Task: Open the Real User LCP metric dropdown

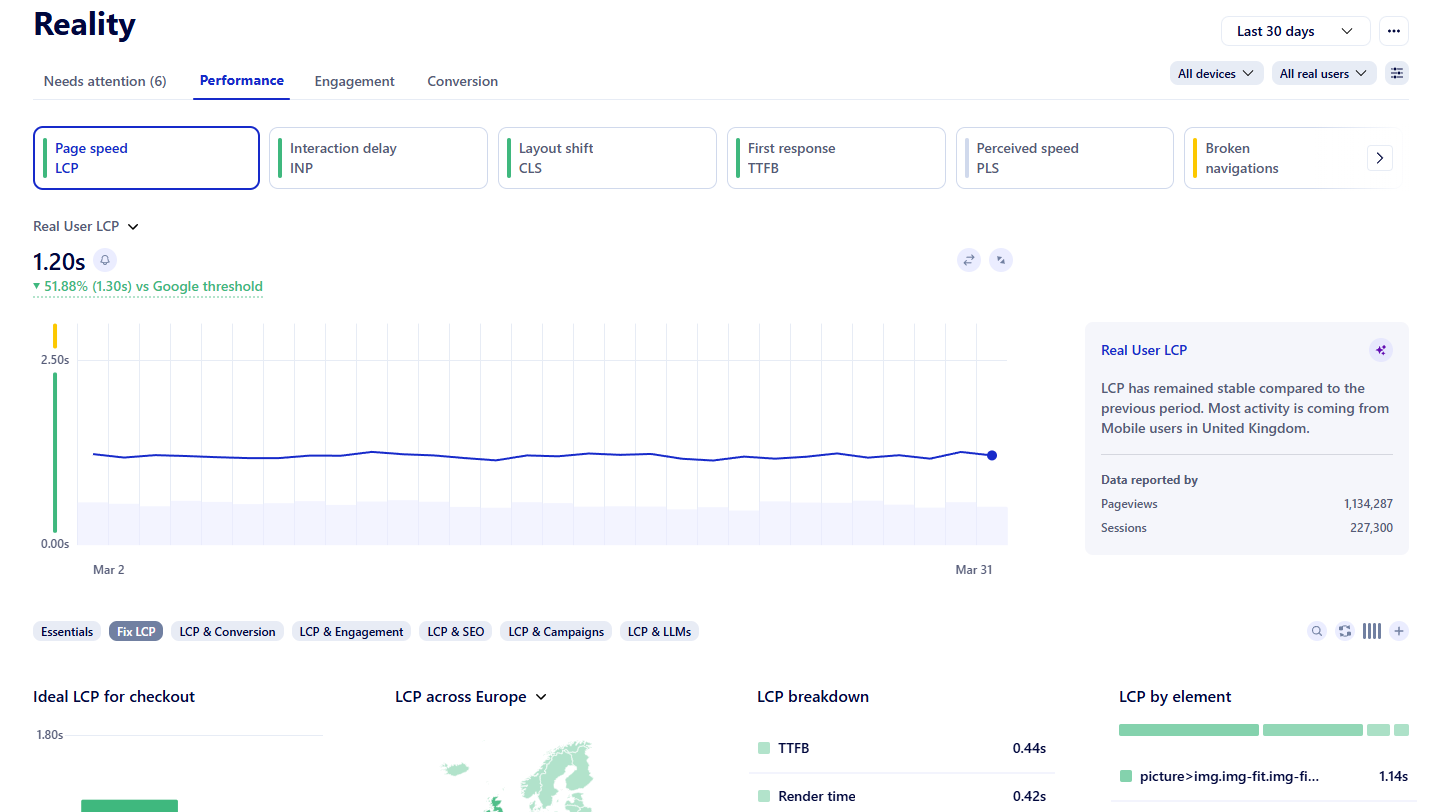Action: click(86, 226)
